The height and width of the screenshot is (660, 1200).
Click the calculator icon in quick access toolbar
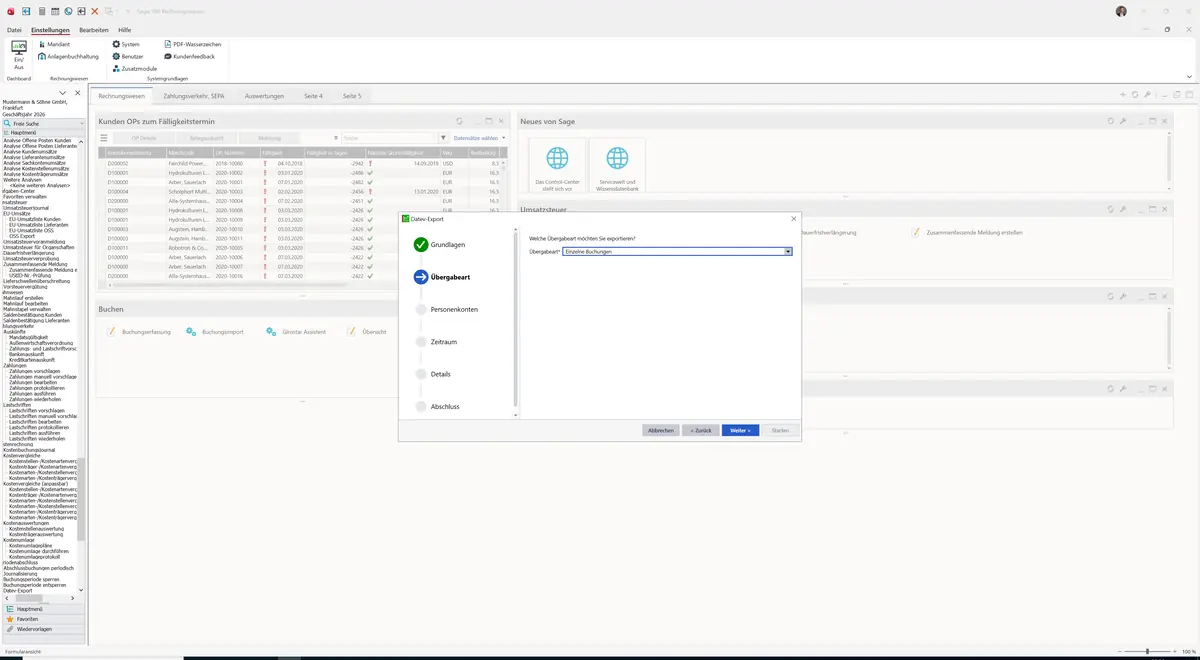[41, 11]
